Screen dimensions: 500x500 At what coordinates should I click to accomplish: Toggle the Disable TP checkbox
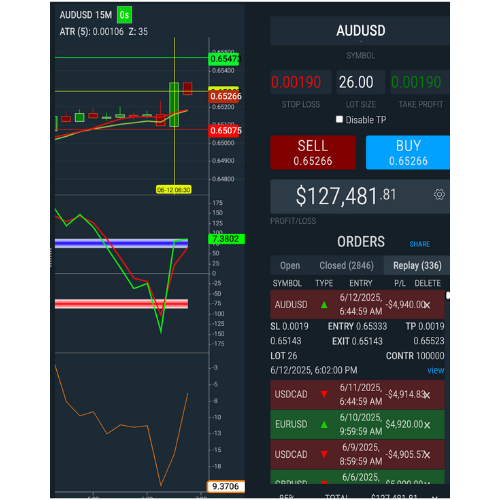coord(339,119)
